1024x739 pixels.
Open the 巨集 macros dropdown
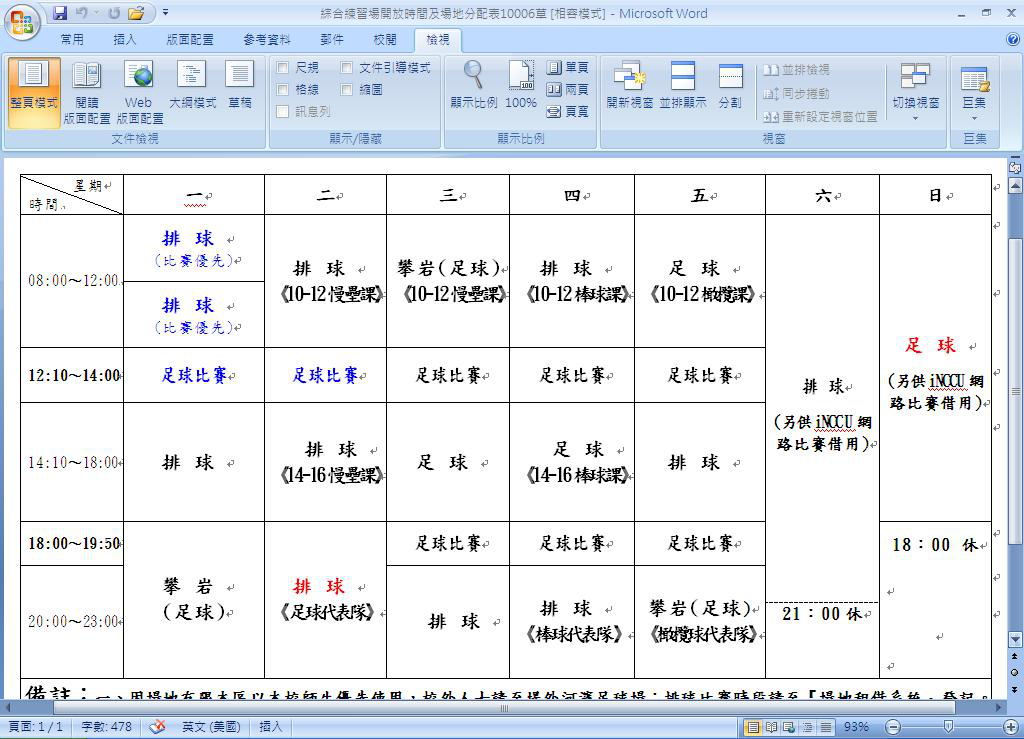974,91
